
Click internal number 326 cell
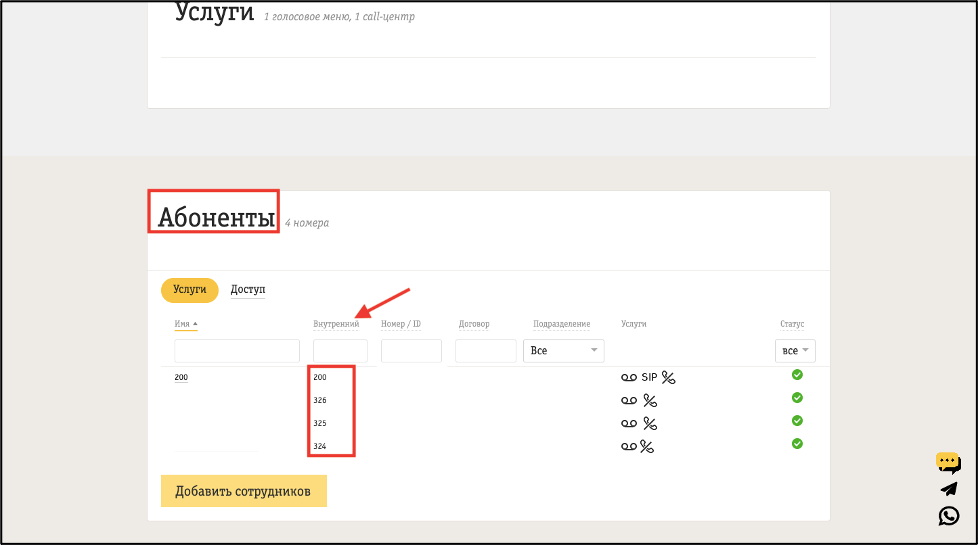320,400
